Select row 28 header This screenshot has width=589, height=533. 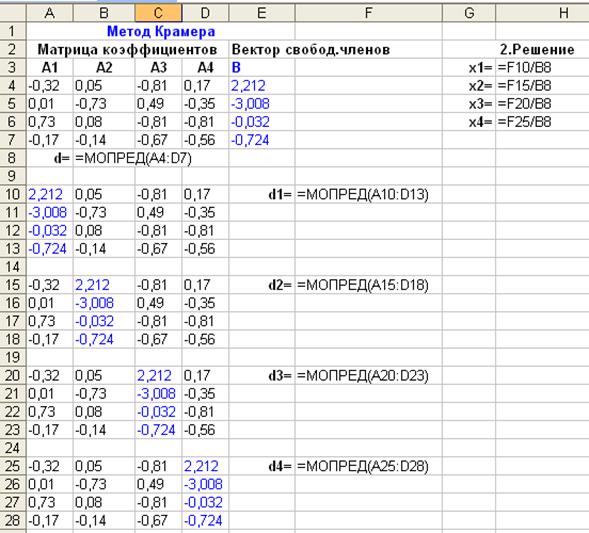pyautogui.click(x=13, y=520)
